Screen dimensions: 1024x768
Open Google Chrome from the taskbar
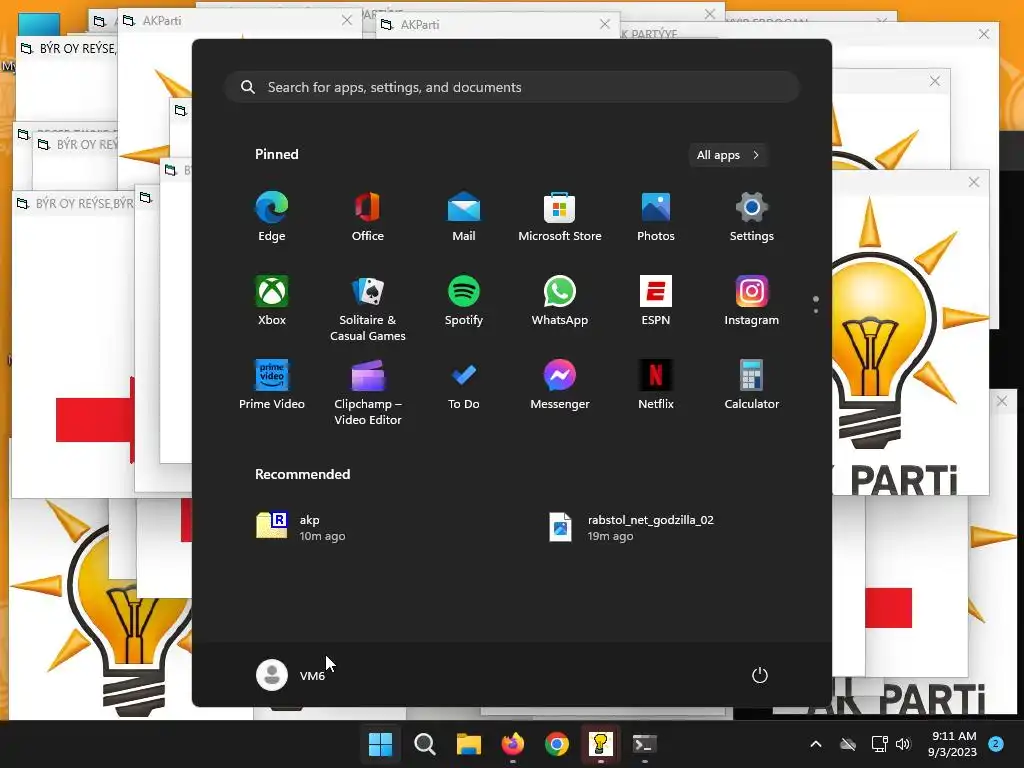click(556, 744)
